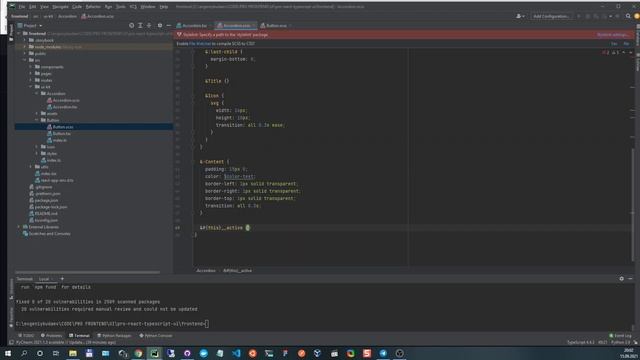
Task: Open the user account dropdown icon
Action: click(x=520, y=16)
